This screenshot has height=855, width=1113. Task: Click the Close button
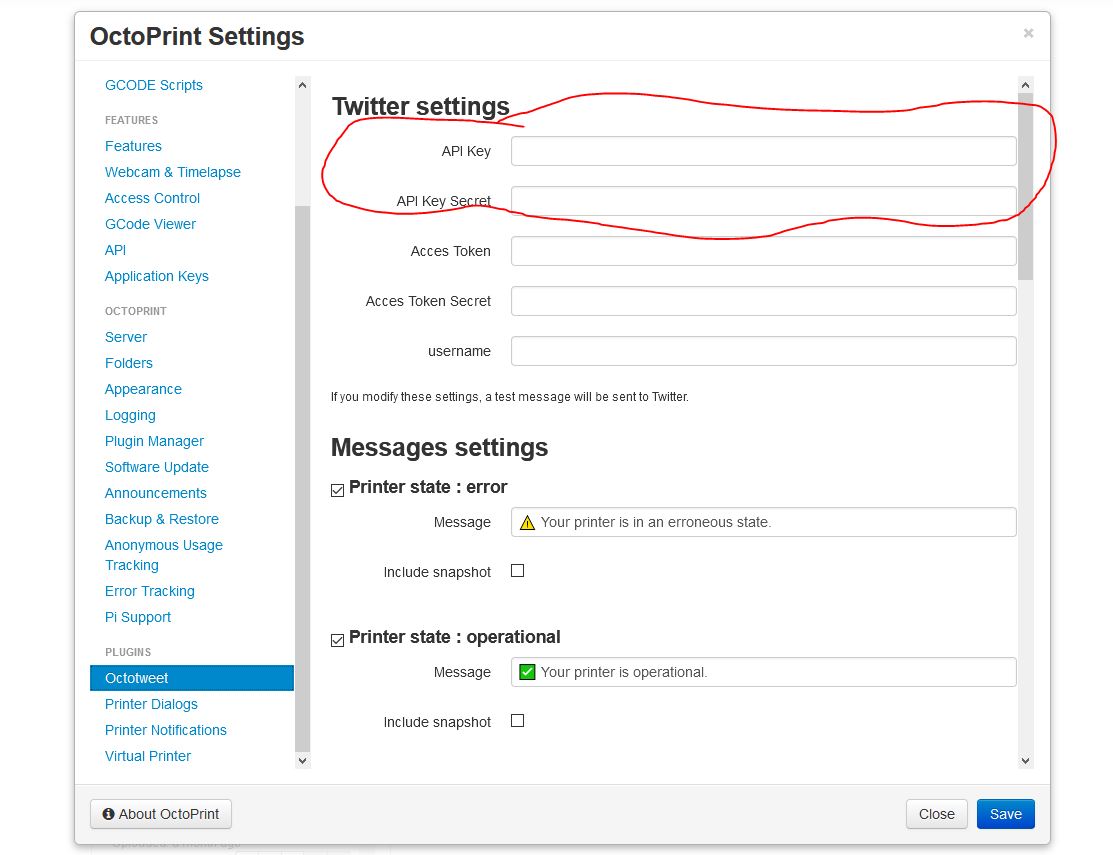click(936, 814)
